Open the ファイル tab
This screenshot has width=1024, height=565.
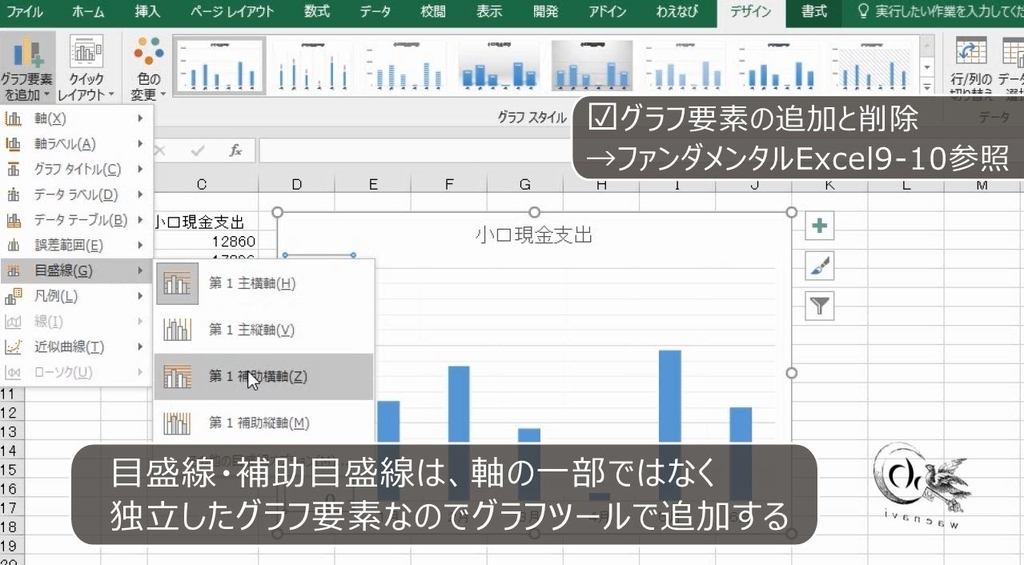click(x=25, y=12)
